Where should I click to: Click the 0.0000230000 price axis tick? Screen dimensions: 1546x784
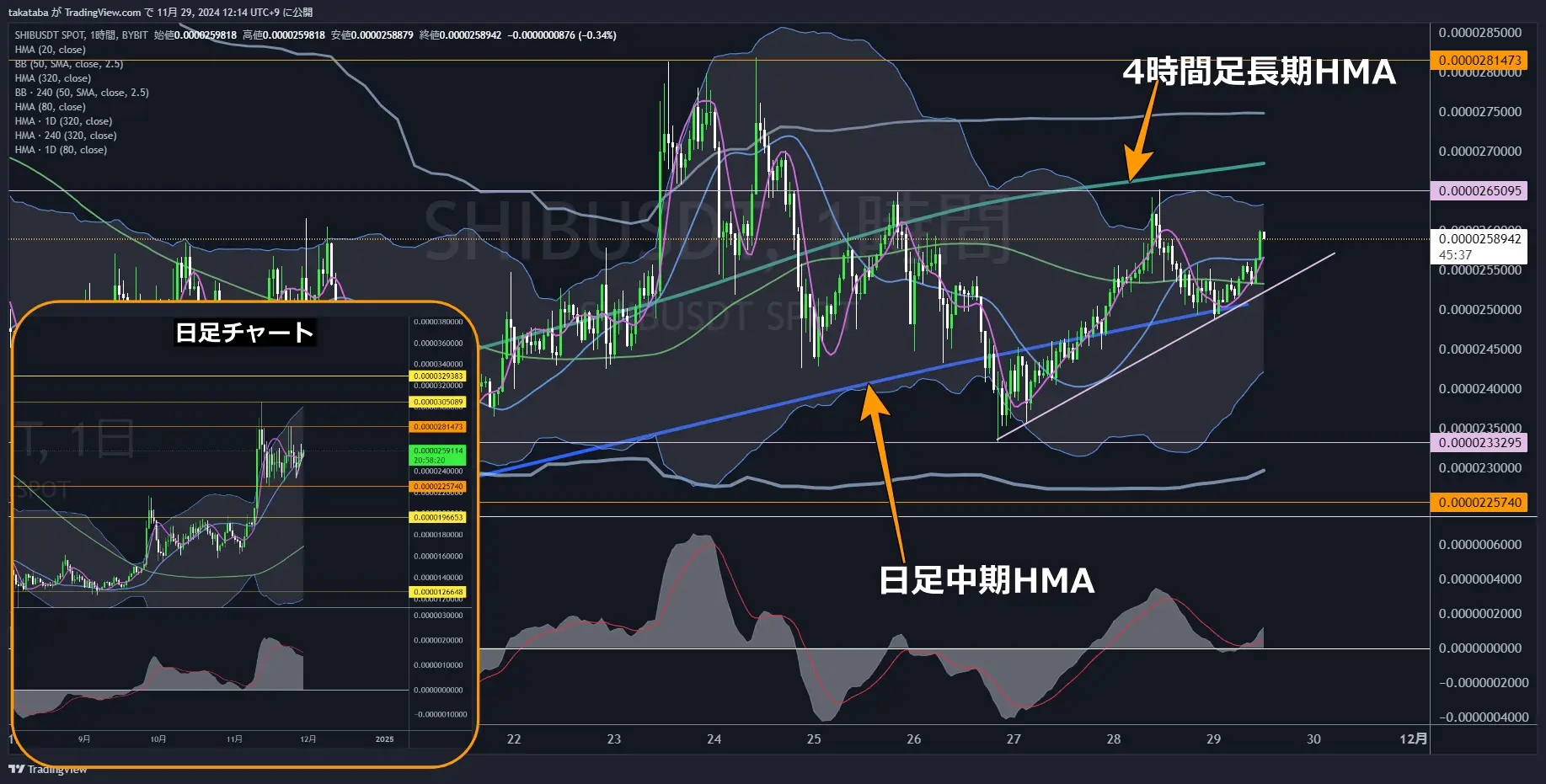point(1479,468)
